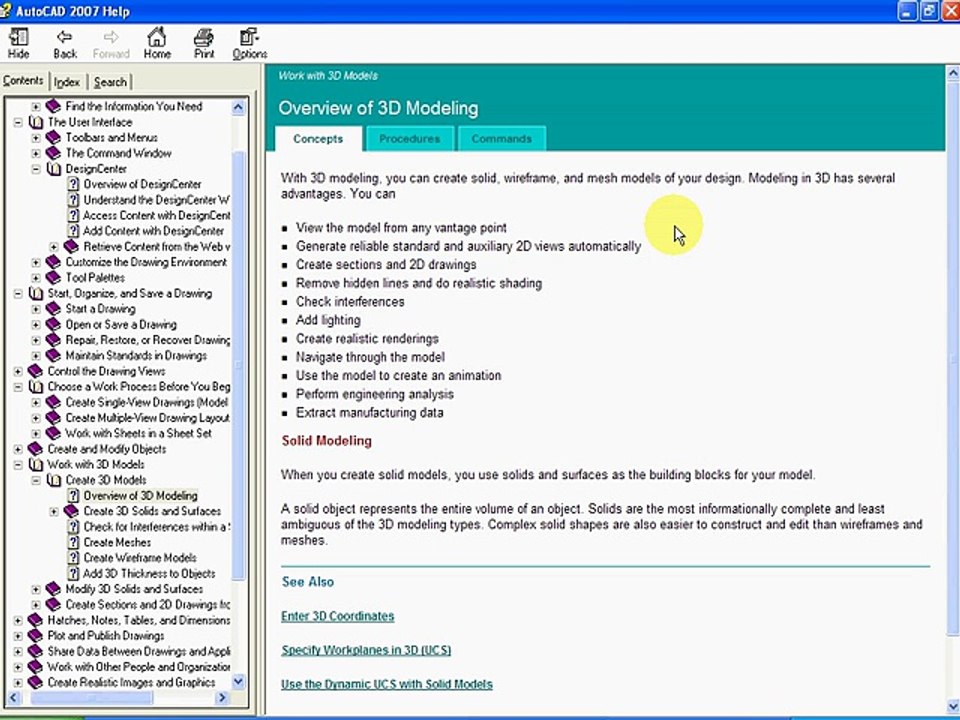Expand Modify 3D Solids and Surfaces node
Viewport: 960px width, 720px height.
pos(36,589)
